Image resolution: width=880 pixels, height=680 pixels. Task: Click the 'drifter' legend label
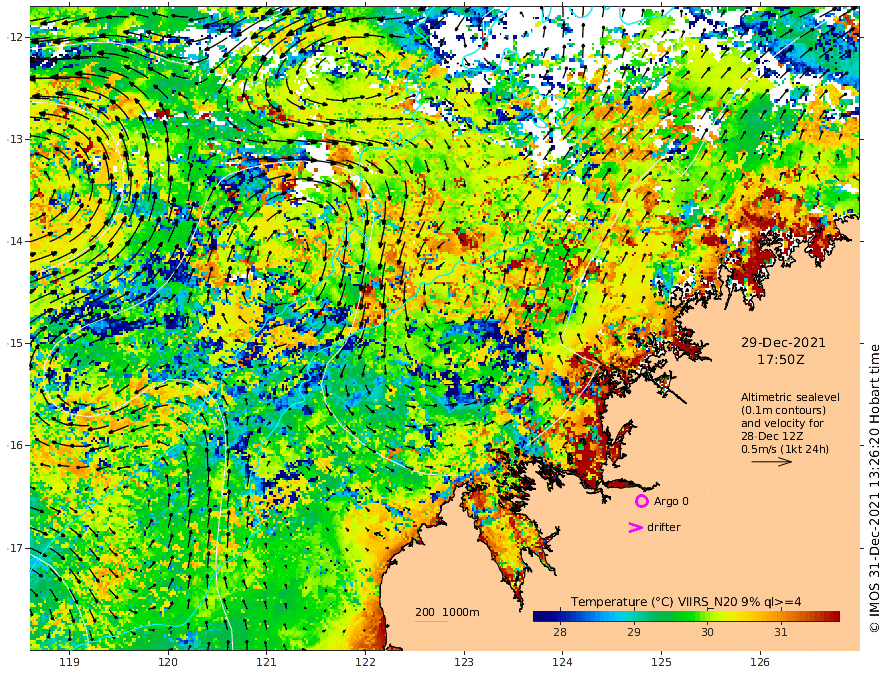click(x=663, y=527)
